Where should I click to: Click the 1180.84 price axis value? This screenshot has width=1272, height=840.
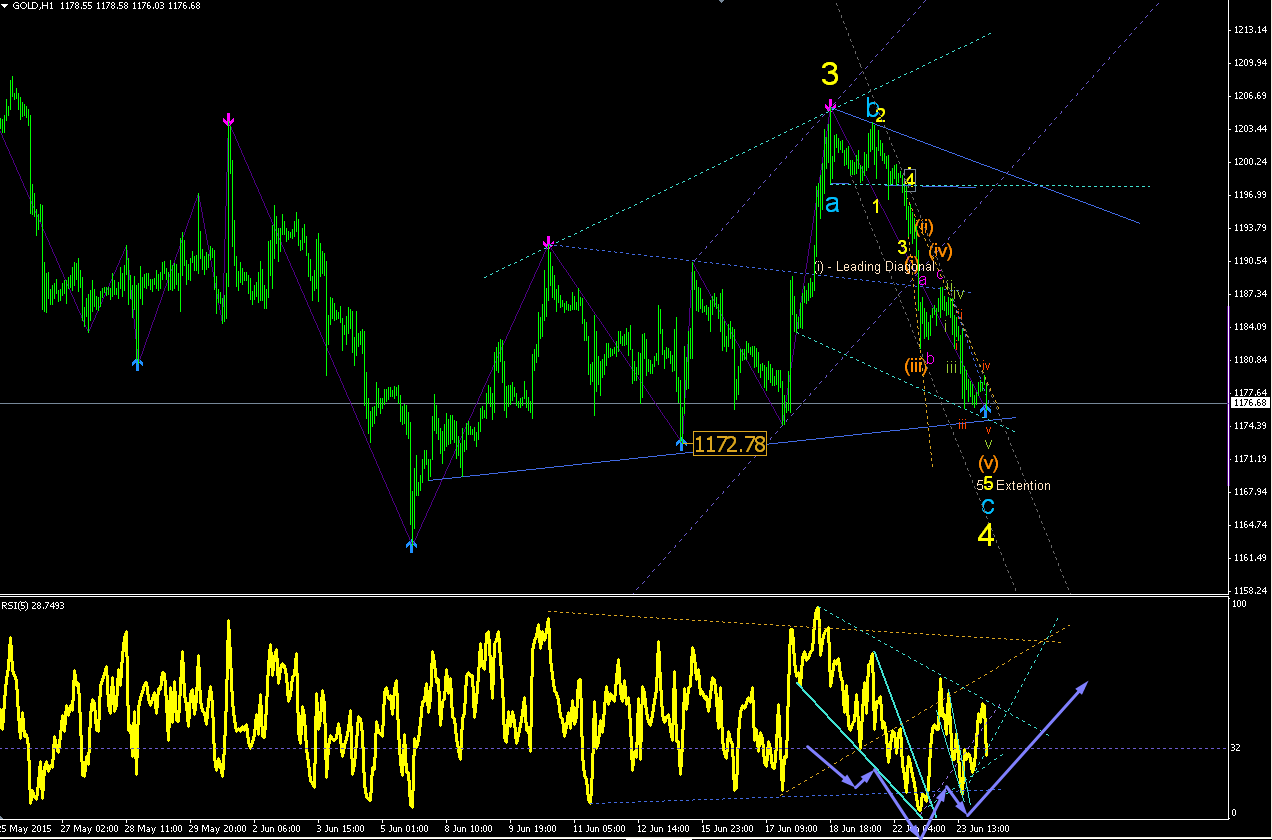coord(1250,360)
